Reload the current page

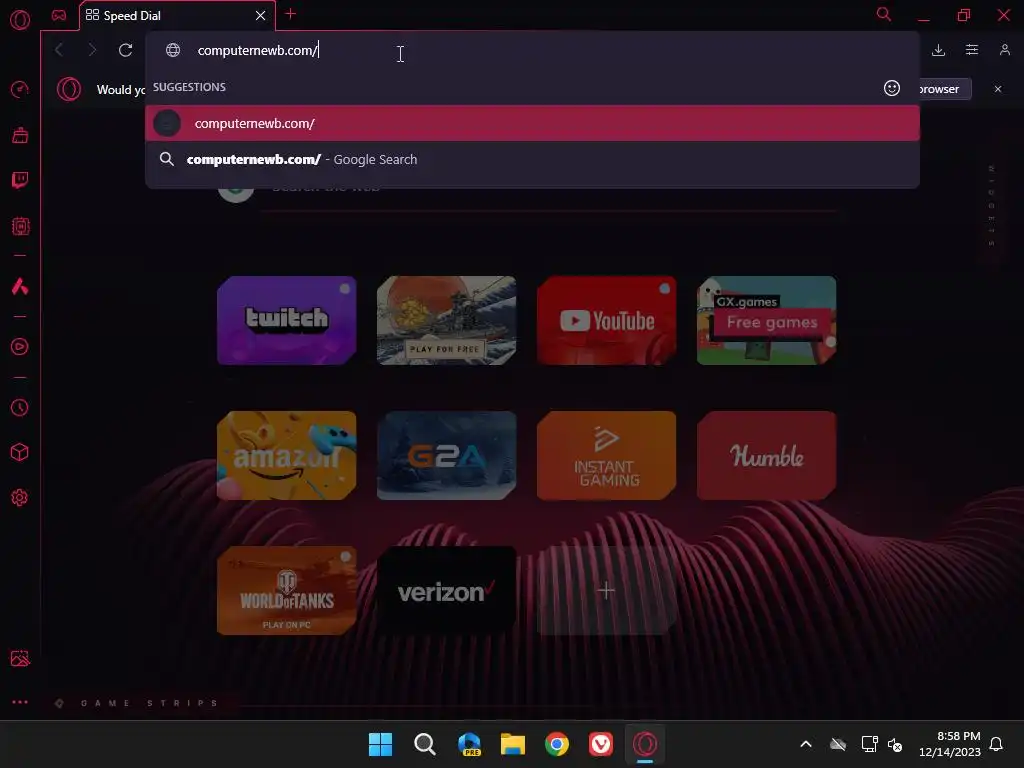[125, 50]
